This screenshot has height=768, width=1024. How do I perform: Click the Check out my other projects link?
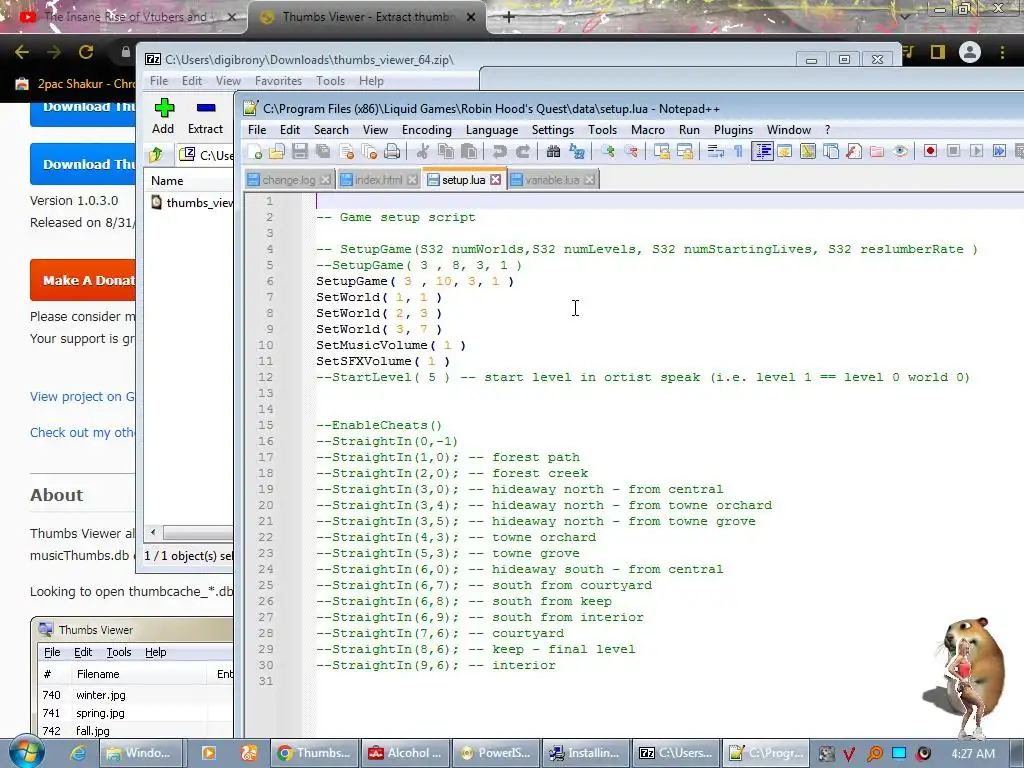coord(82,432)
